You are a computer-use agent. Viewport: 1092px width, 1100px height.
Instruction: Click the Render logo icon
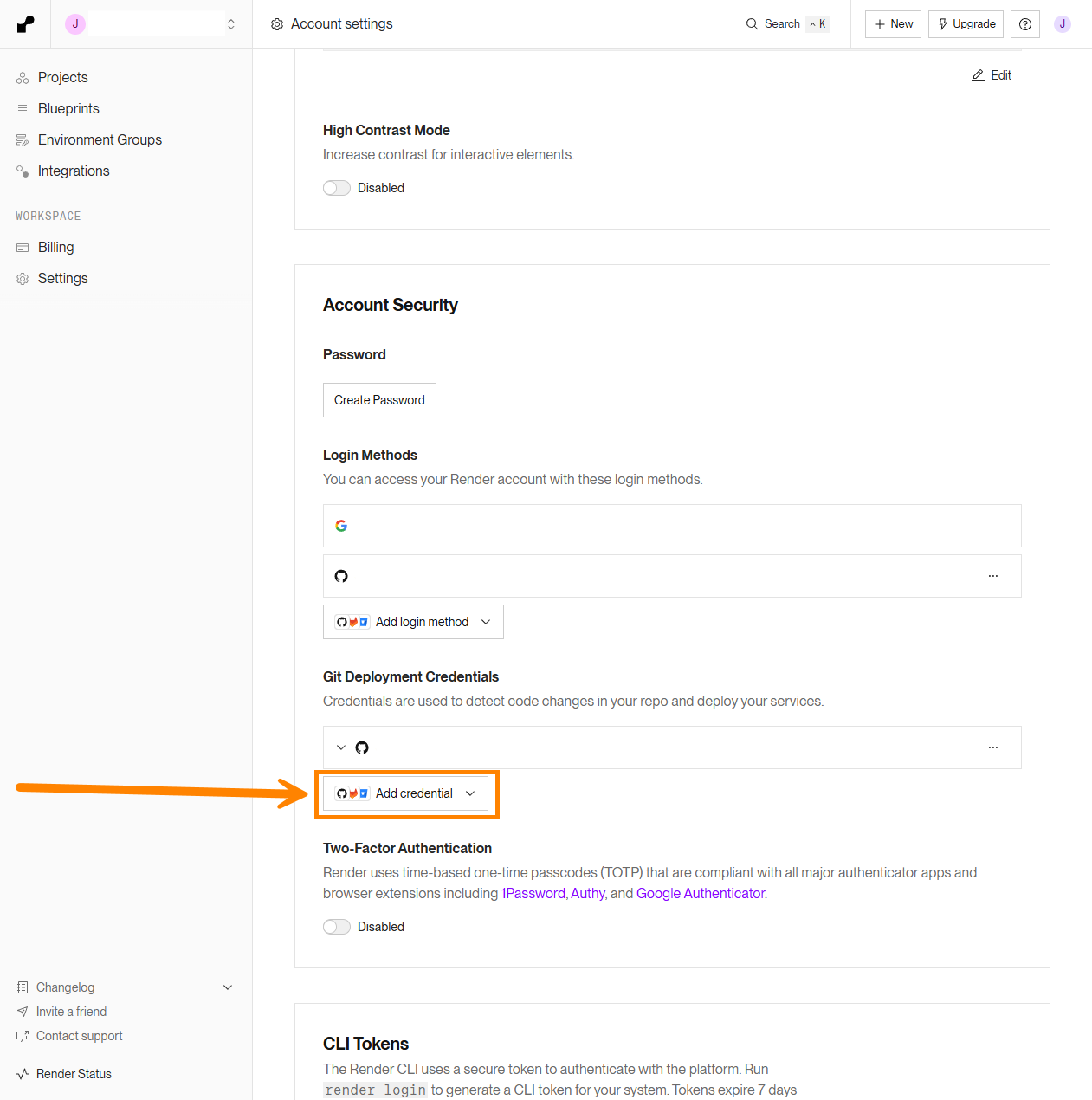pos(26,24)
